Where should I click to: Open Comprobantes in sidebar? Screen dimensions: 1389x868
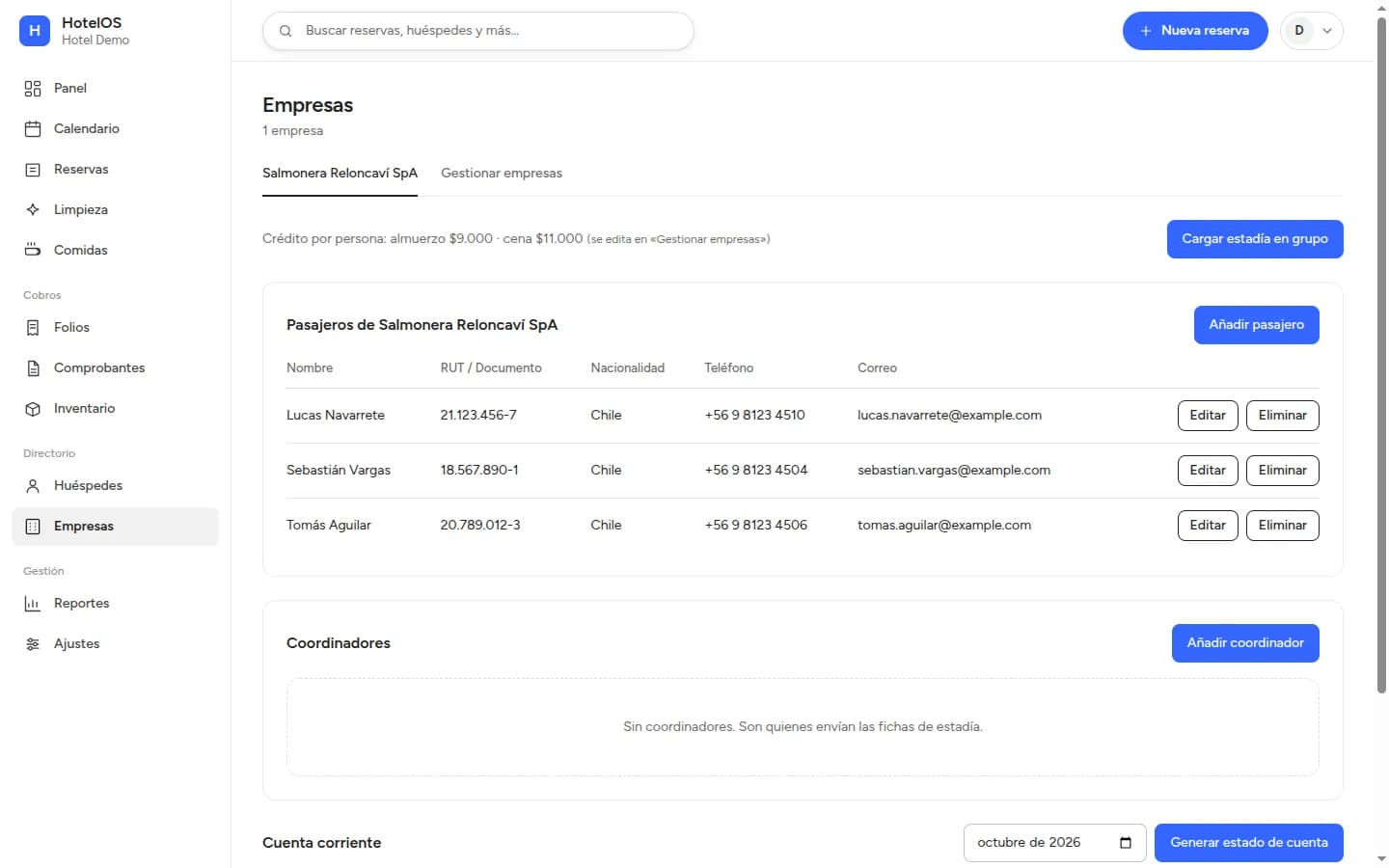click(116, 368)
